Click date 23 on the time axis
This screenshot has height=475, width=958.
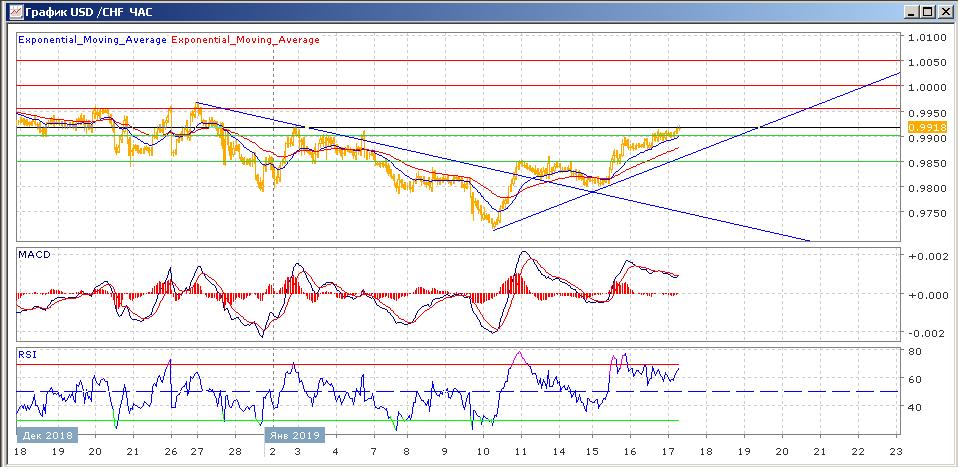click(x=896, y=451)
